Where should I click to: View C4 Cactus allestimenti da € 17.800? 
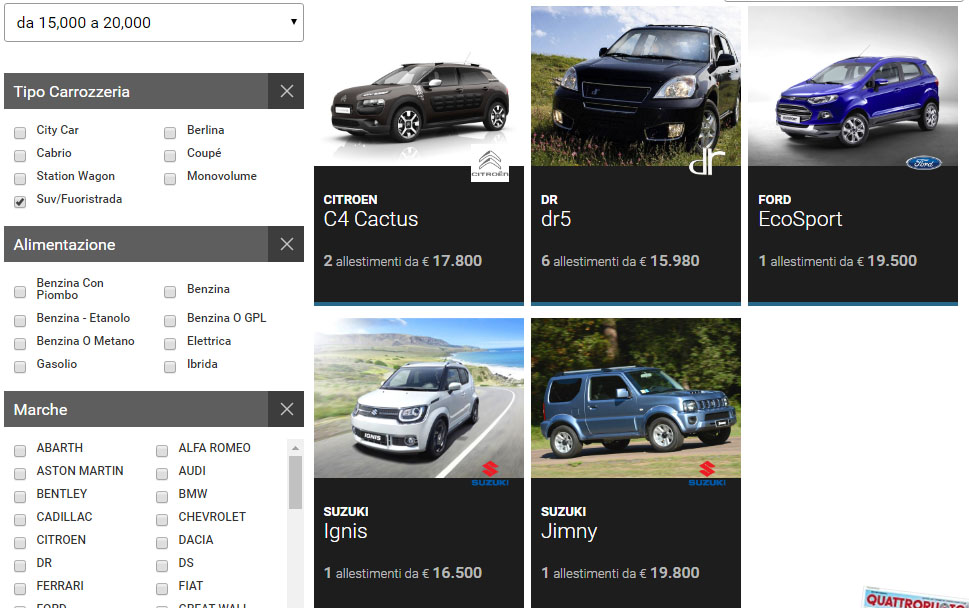(403, 261)
